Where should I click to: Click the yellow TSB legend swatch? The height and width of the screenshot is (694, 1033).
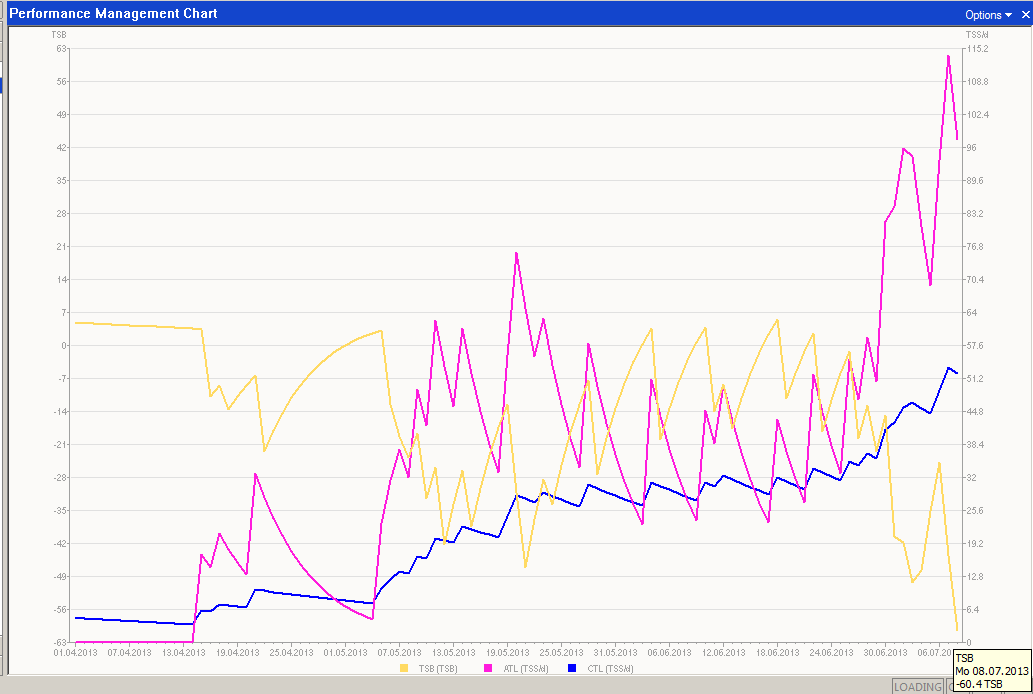pos(404,668)
